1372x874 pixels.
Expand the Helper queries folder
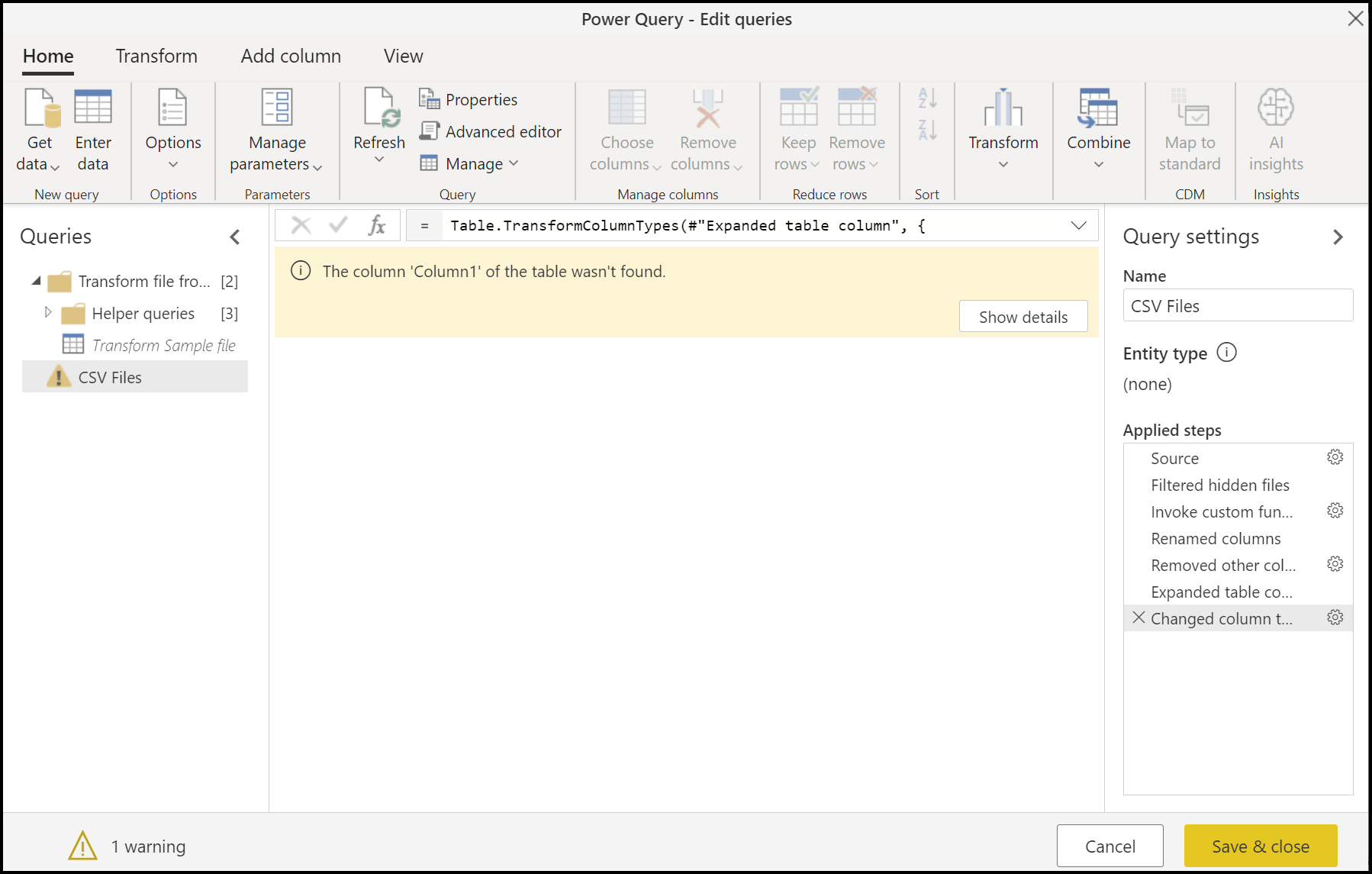(48, 313)
